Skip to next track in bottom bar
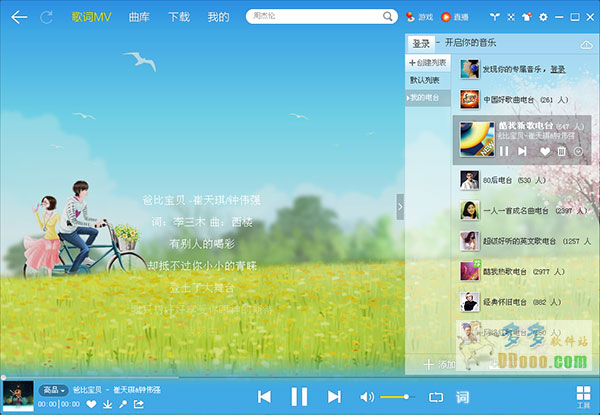Screen dimensions: 600x415 (x=334, y=397)
